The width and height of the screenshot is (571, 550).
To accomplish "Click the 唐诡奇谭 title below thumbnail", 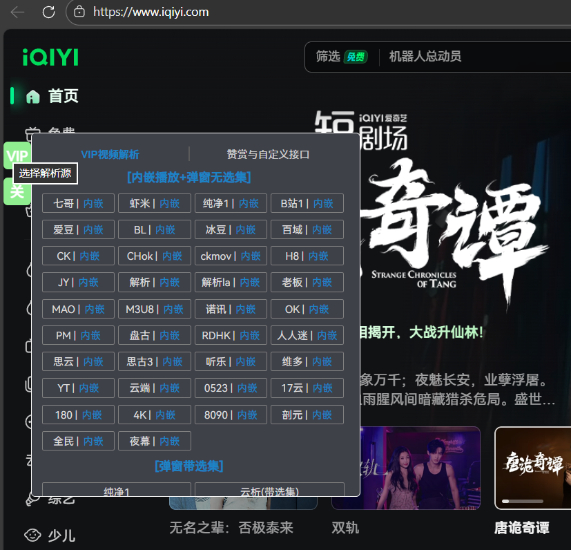I will pos(521,527).
